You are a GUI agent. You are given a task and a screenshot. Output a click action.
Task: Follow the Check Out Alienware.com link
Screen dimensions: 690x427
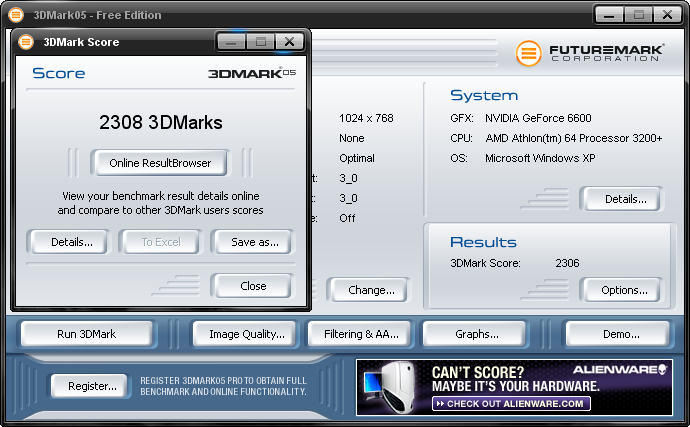click(511, 404)
